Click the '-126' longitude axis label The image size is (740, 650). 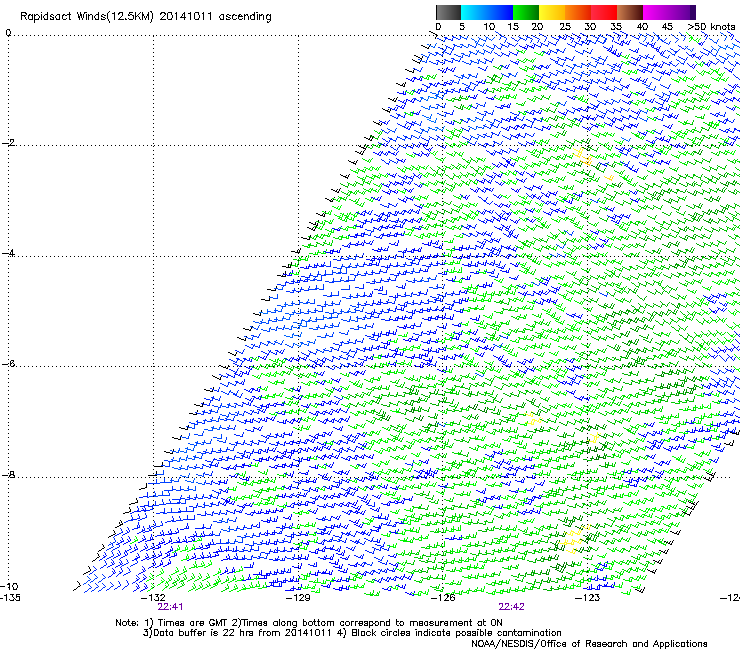coord(443,598)
